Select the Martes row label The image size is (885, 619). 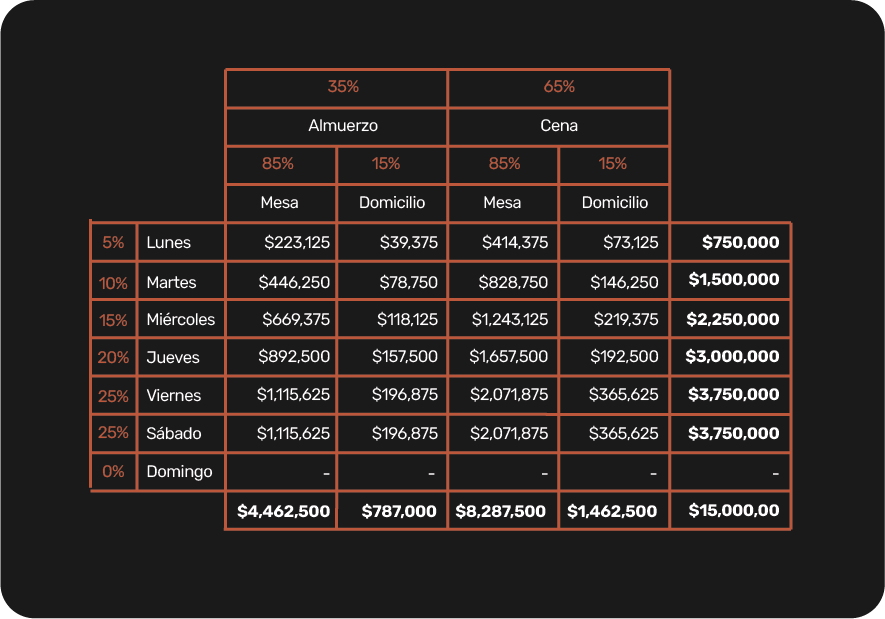(x=171, y=282)
